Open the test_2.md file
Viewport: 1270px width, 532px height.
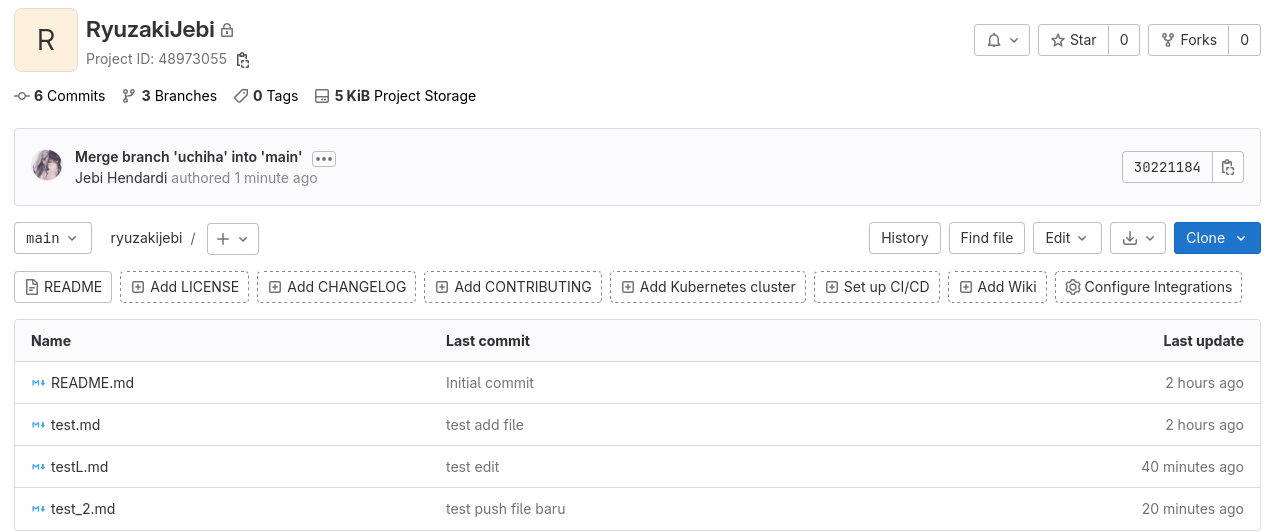(83, 509)
